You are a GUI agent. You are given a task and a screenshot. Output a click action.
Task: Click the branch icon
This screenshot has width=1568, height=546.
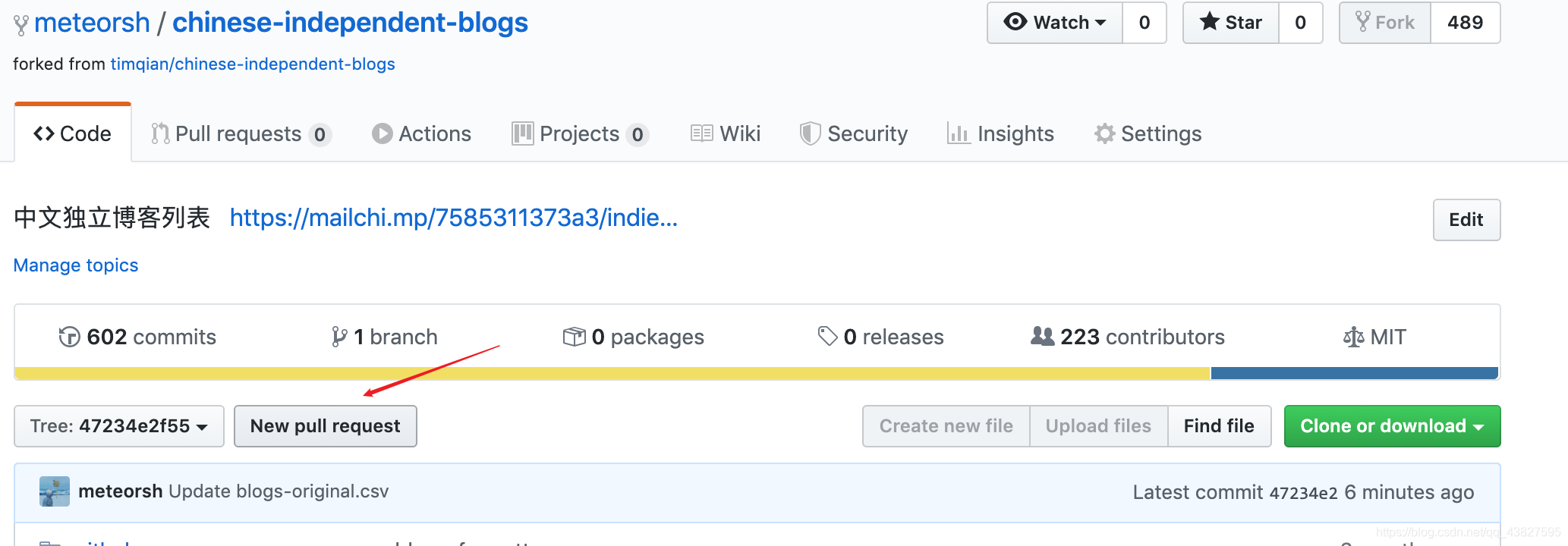pos(339,337)
